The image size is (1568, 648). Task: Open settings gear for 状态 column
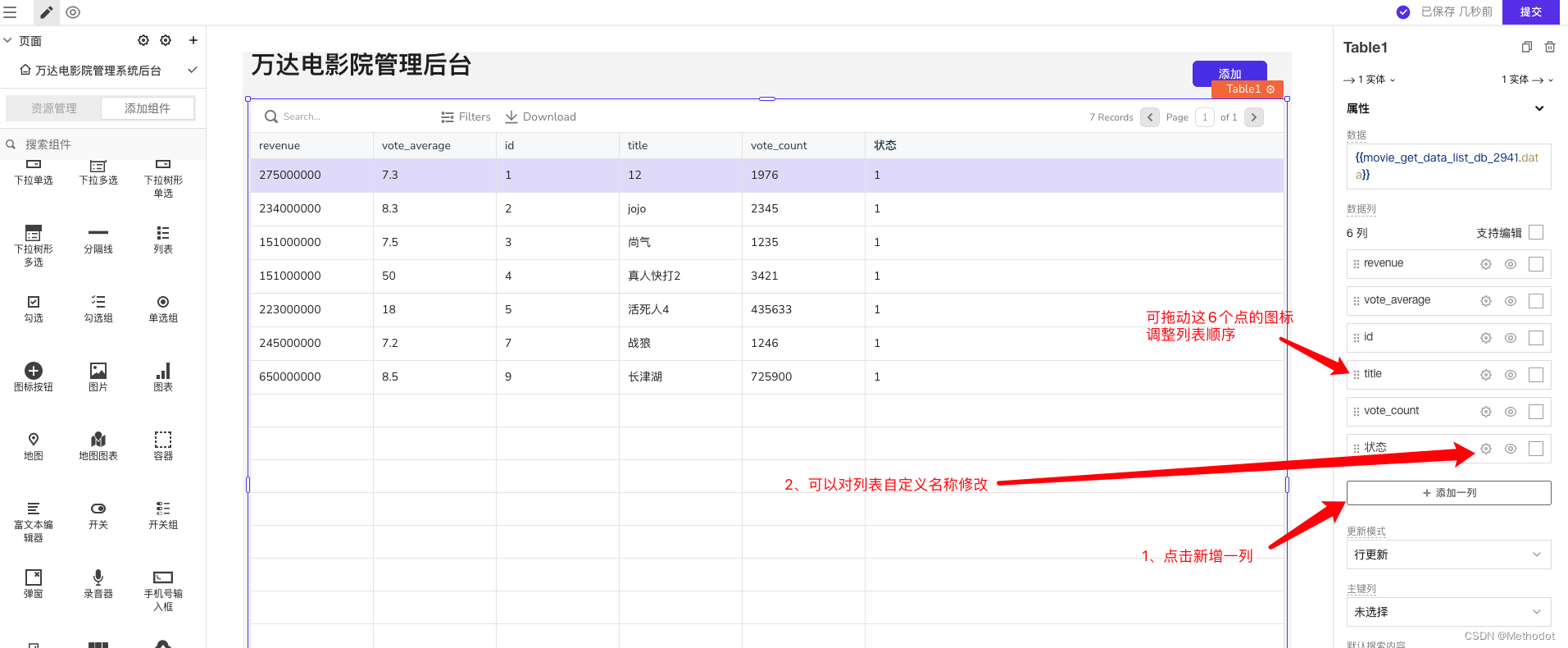1485,449
